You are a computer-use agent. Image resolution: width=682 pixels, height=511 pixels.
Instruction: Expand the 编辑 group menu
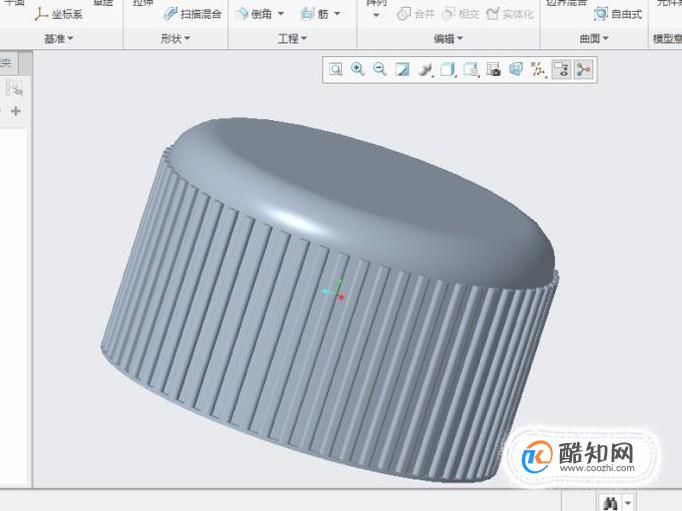click(448, 39)
